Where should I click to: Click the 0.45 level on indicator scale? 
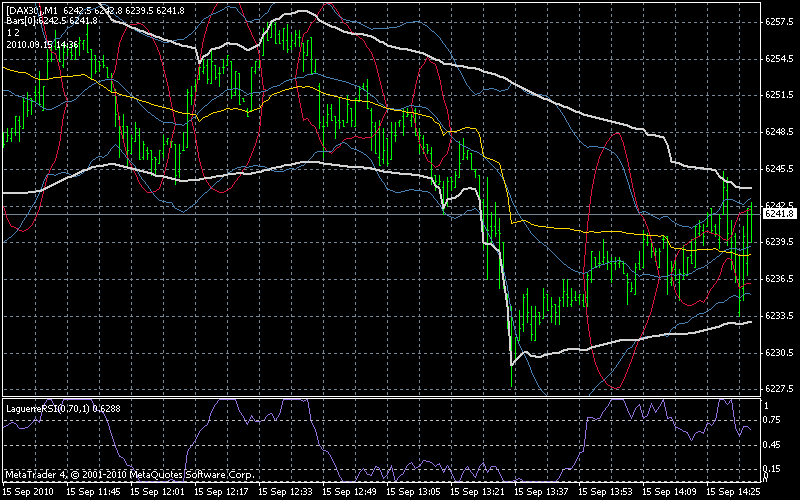point(773,445)
